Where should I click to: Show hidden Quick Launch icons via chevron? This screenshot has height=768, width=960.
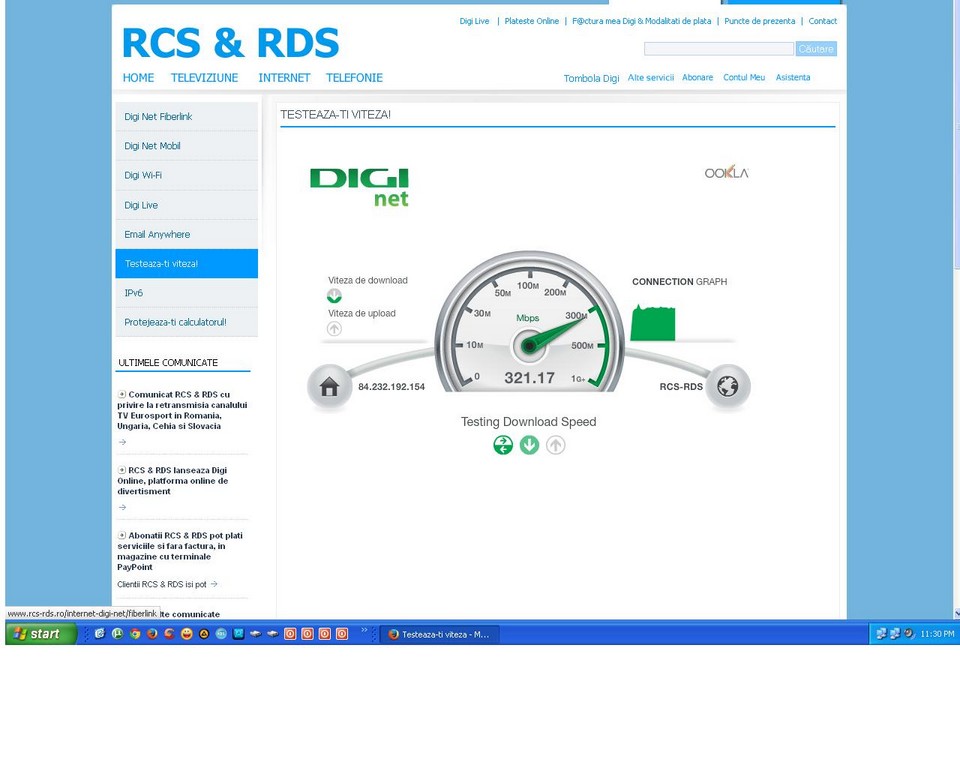click(364, 632)
